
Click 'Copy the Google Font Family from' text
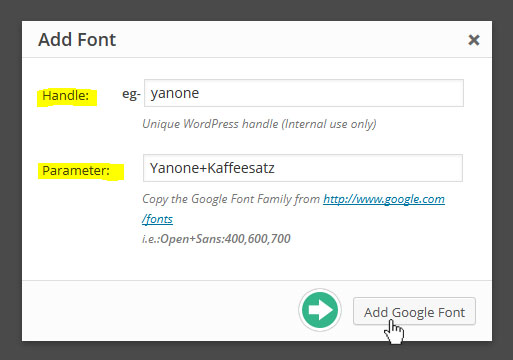(x=231, y=199)
